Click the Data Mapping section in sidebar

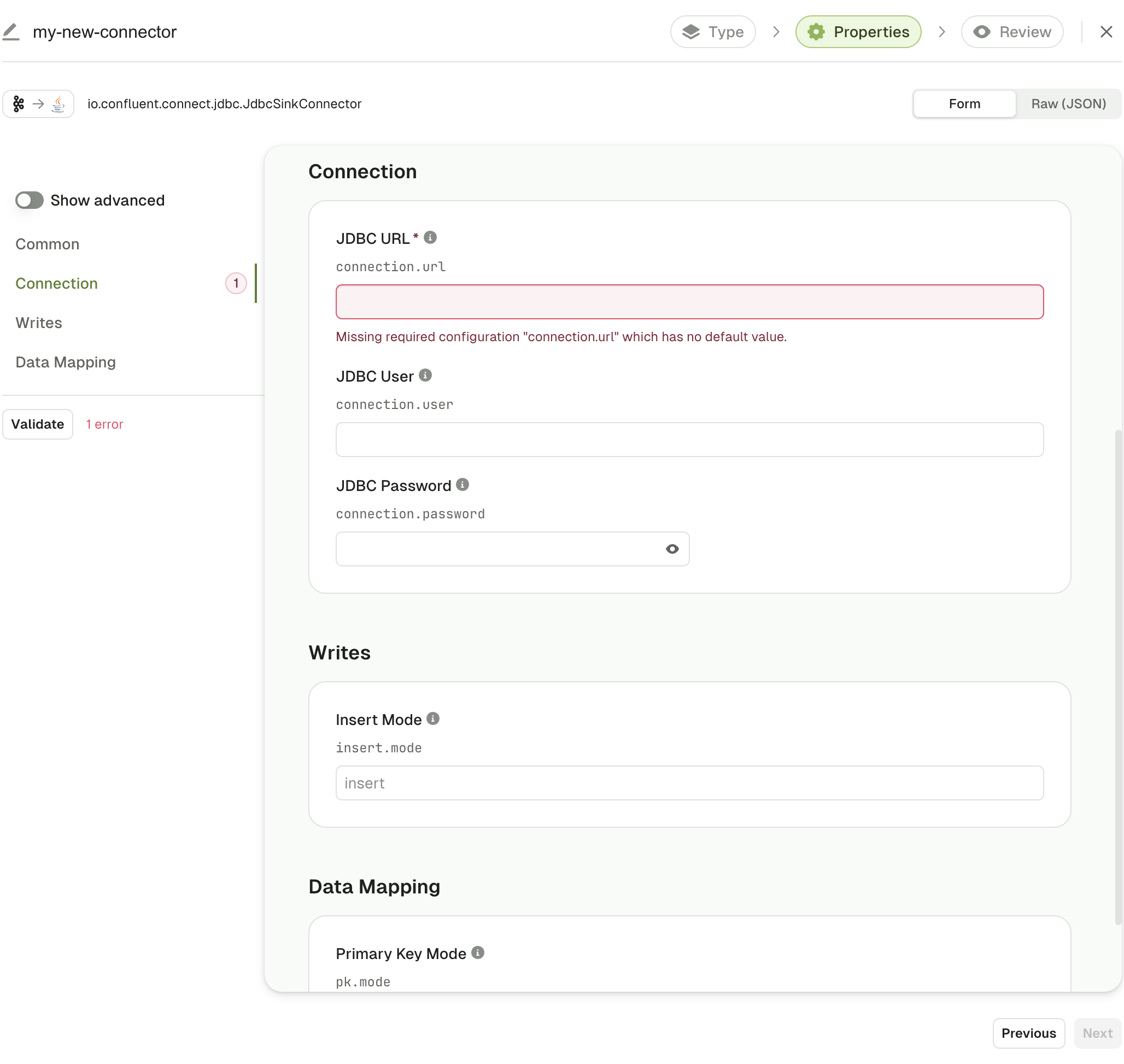pos(65,361)
